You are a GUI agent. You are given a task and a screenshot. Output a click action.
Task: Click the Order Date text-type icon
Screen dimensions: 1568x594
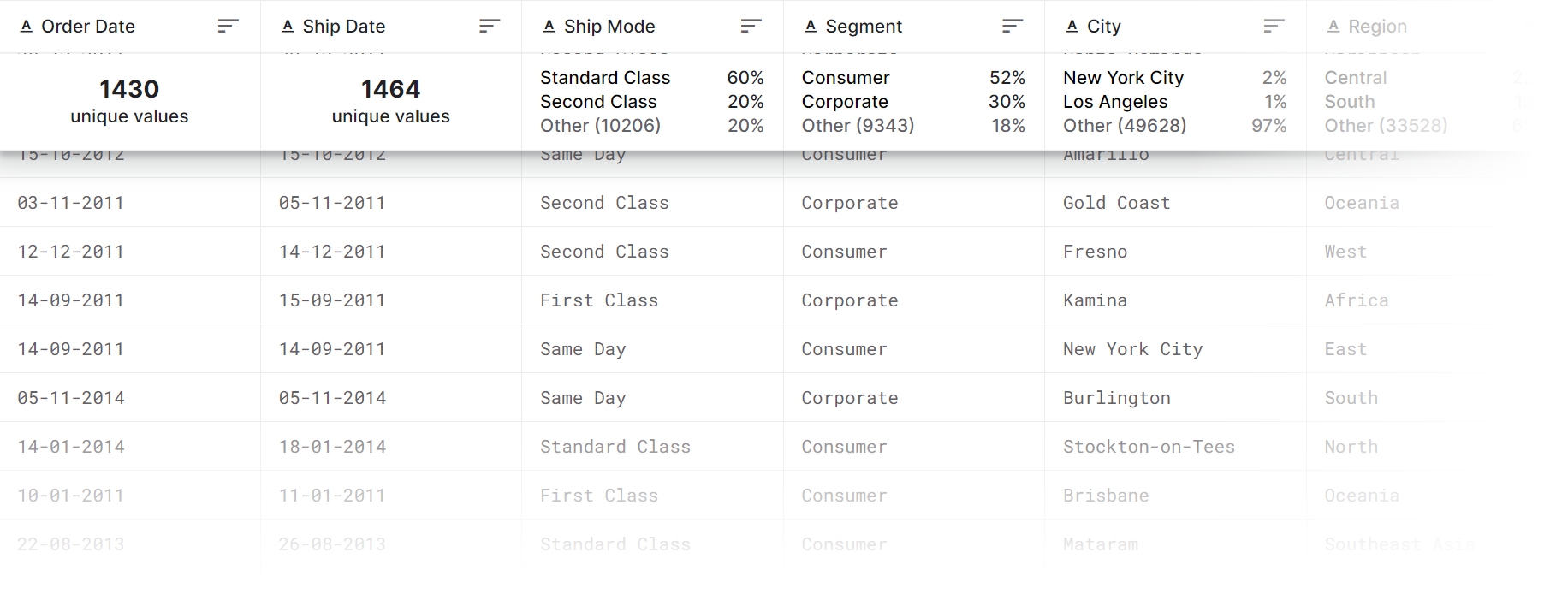click(x=27, y=27)
